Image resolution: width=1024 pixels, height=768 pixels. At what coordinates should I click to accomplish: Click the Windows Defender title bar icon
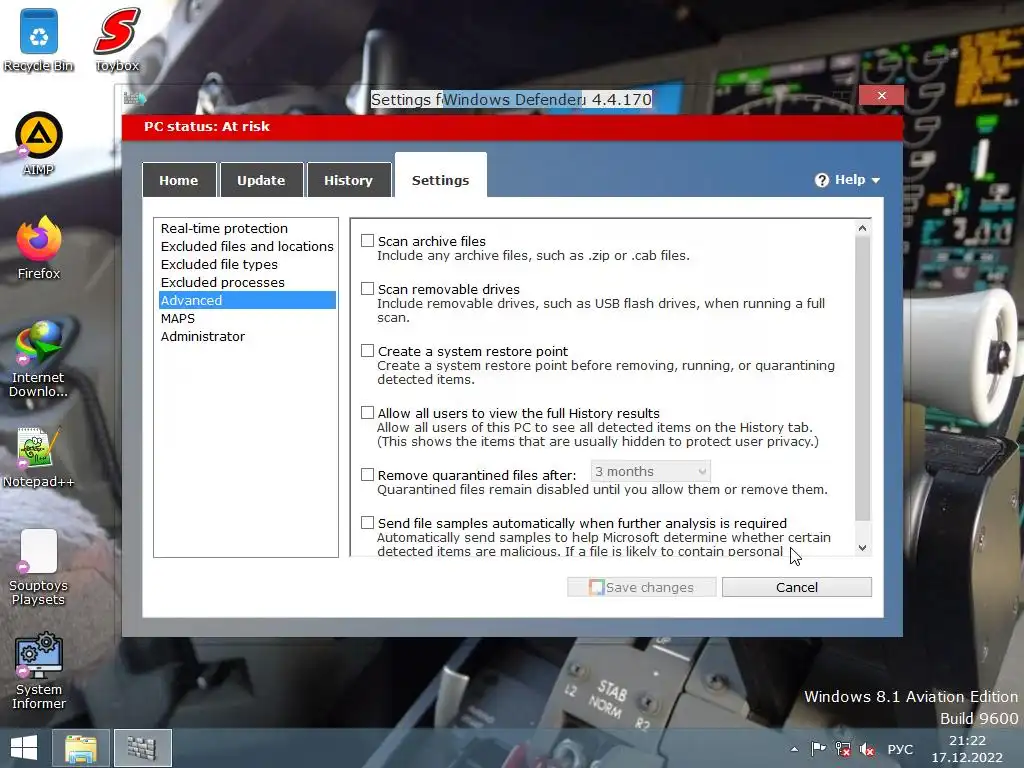pos(135,99)
